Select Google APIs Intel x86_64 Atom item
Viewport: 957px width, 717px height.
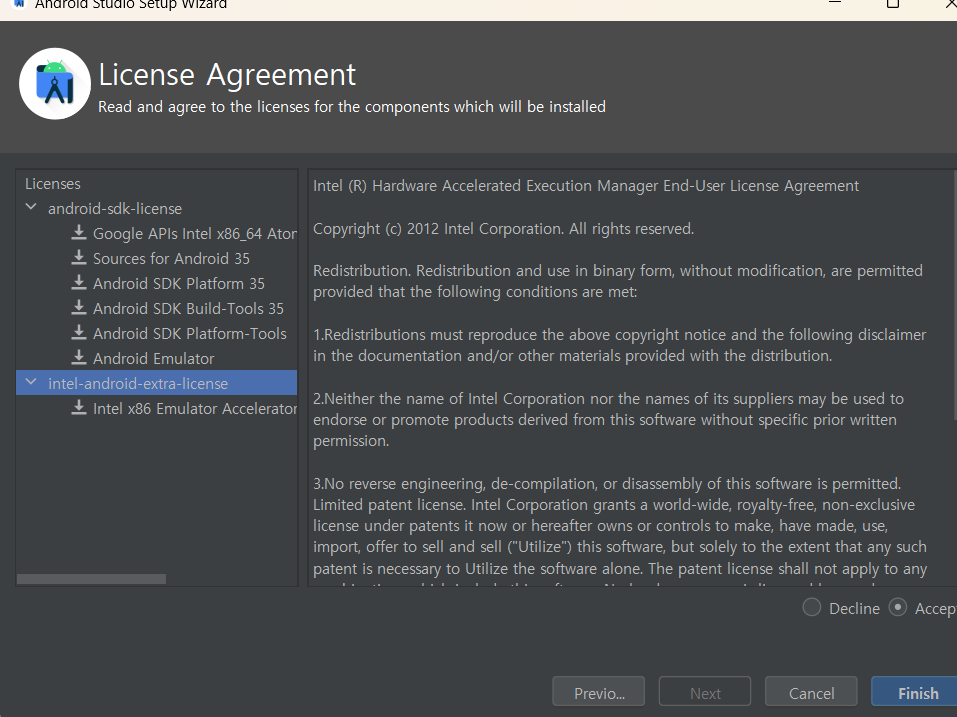[195, 234]
